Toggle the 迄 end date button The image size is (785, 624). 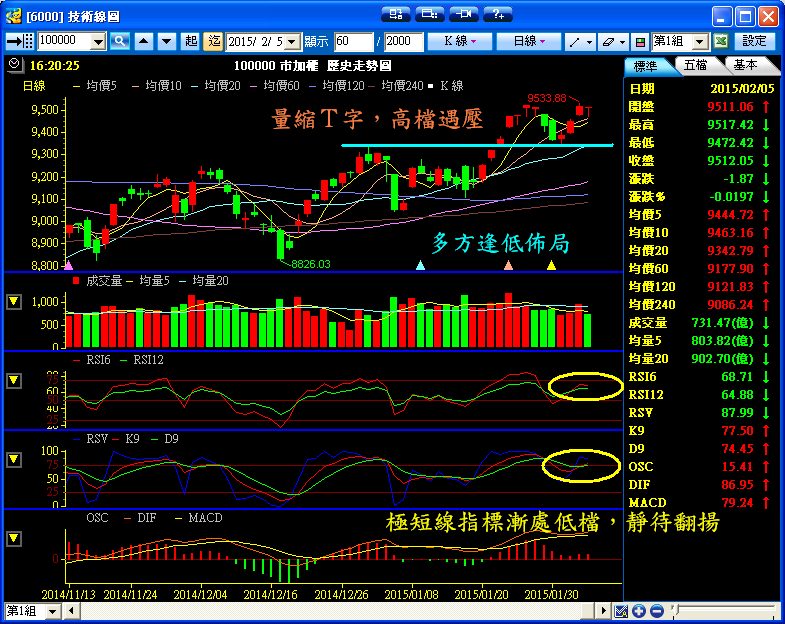(x=213, y=41)
